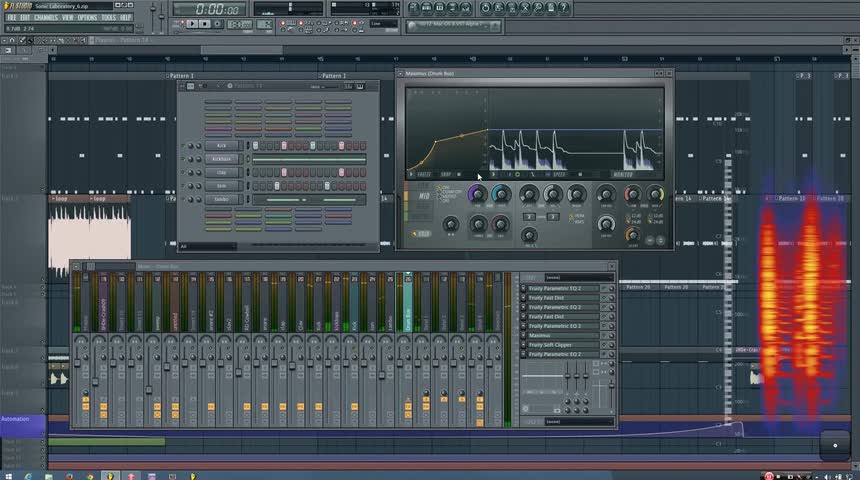Click the Clap channel button in step sequencer
The width and height of the screenshot is (860, 480).
[x=223, y=172]
